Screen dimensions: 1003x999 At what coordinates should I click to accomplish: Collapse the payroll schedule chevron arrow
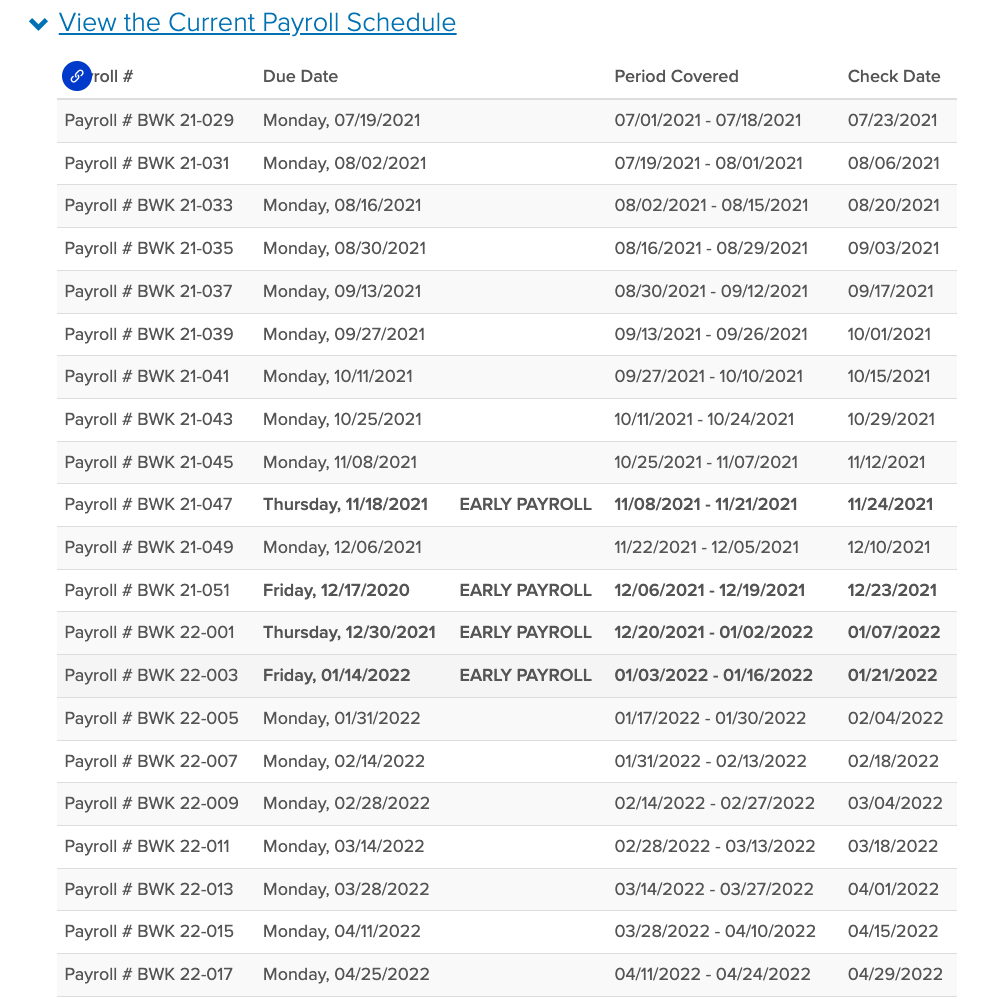click(x=39, y=24)
